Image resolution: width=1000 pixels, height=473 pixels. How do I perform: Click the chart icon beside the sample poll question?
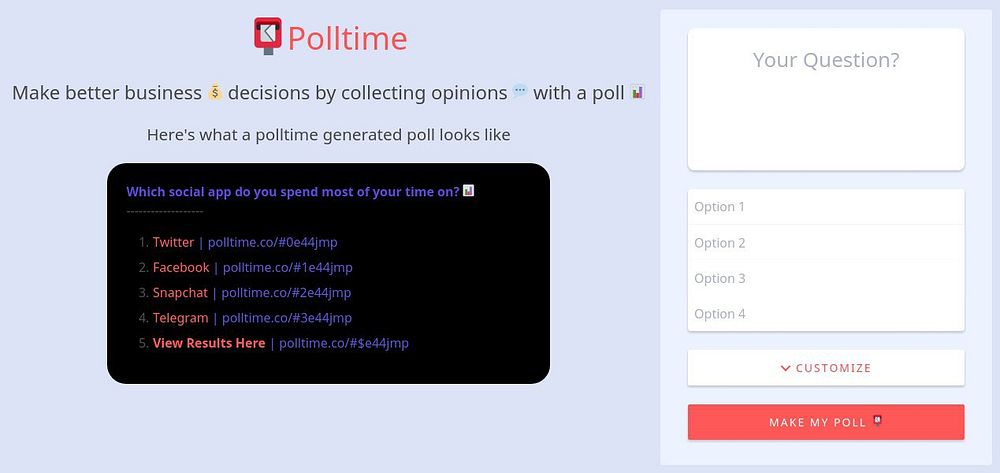click(x=469, y=190)
